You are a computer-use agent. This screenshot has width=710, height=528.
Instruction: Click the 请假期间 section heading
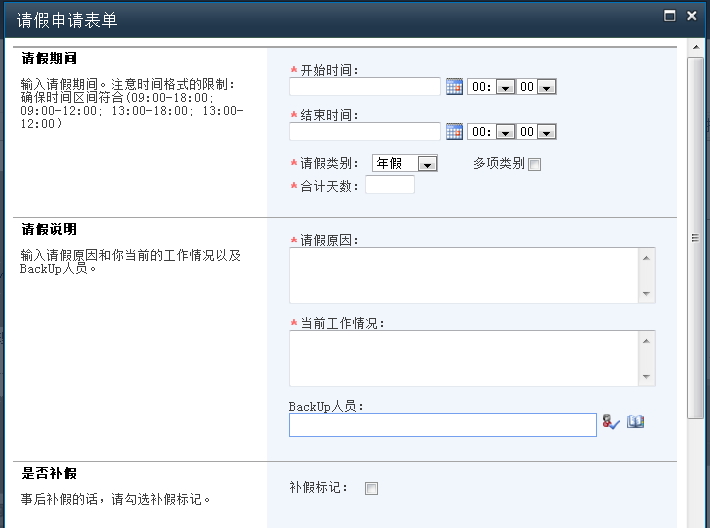point(49,58)
